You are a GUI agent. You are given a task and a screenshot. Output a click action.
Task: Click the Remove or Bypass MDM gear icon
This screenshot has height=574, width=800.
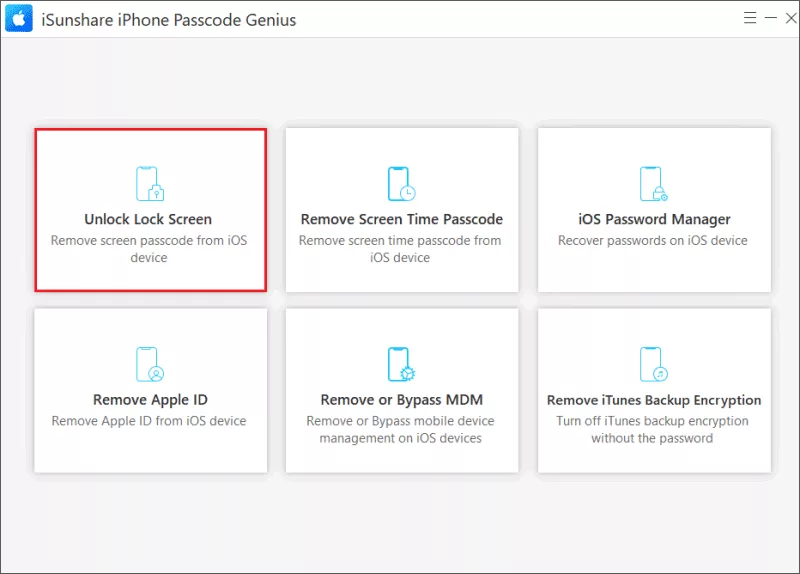tap(402, 364)
